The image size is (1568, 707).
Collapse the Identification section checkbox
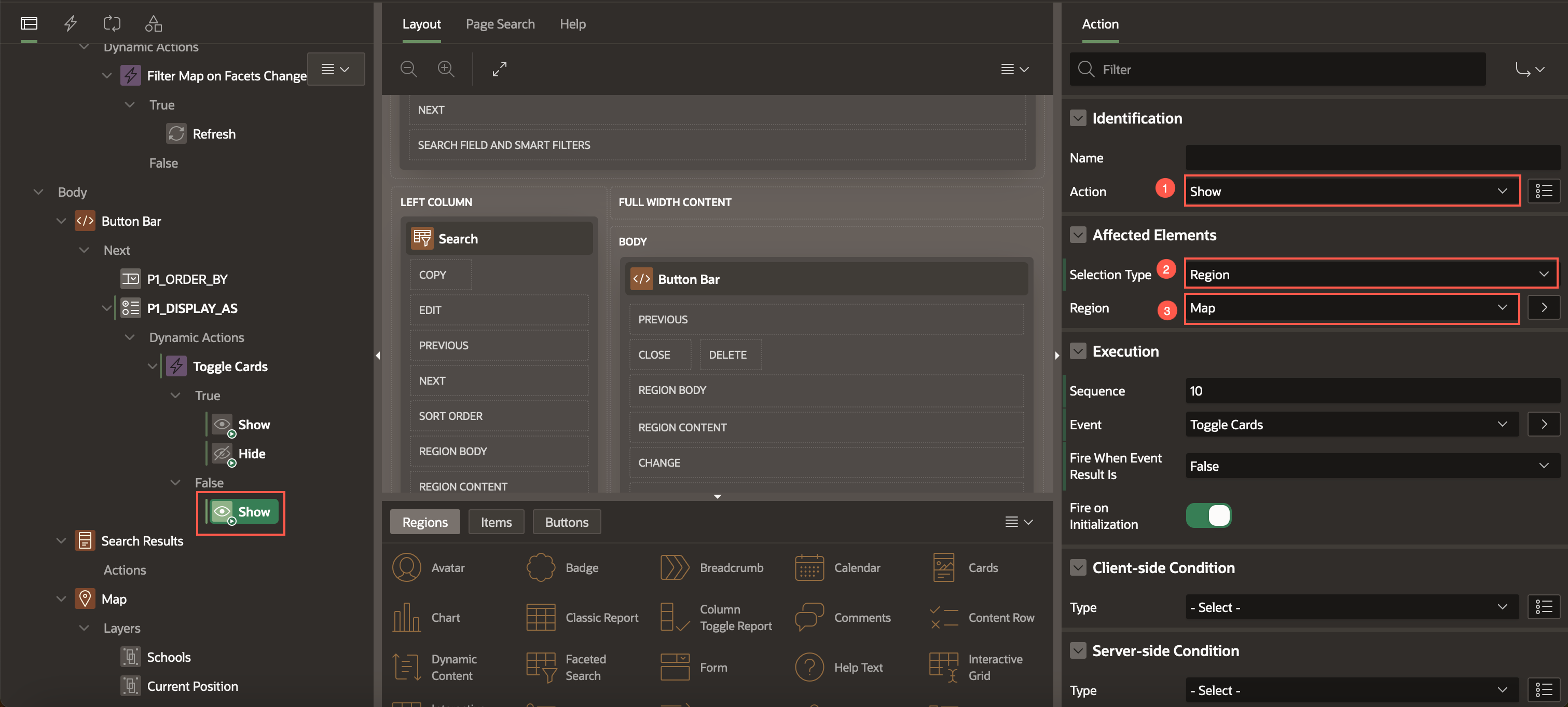click(x=1077, y=118)
